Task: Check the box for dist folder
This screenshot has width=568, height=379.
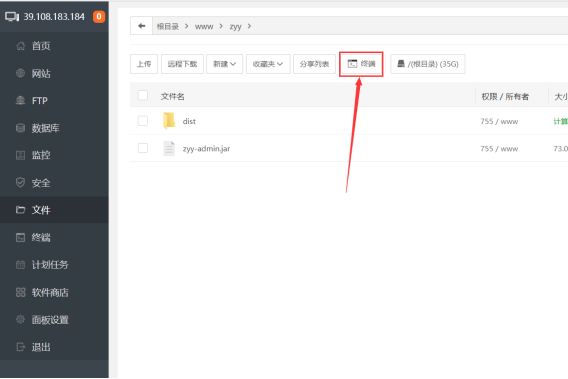Action: (143, 121)
